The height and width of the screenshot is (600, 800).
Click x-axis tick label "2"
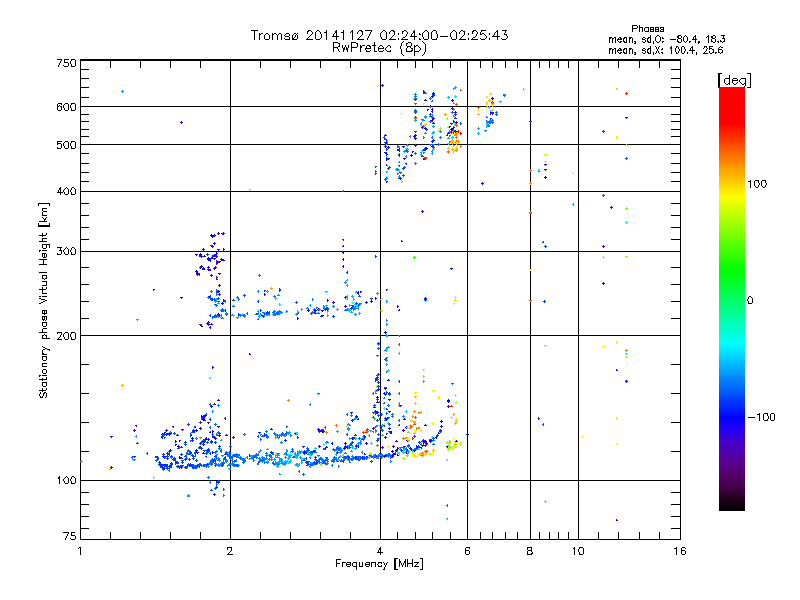pos(230,551)
